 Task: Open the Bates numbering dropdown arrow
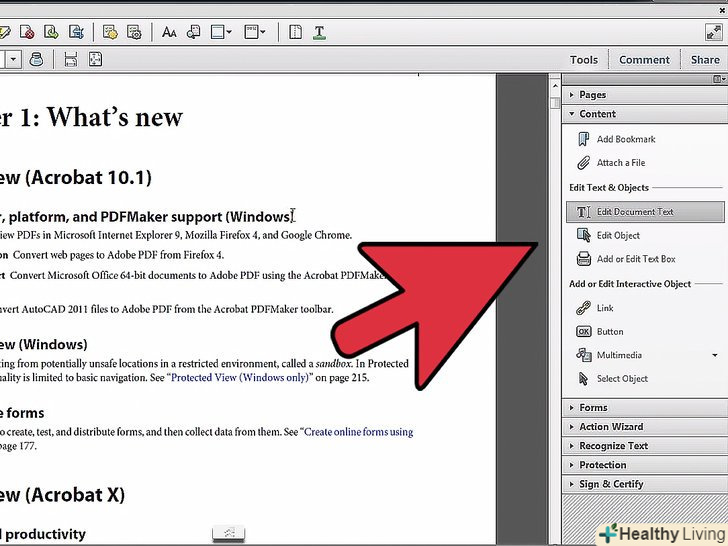pos(263,32)
